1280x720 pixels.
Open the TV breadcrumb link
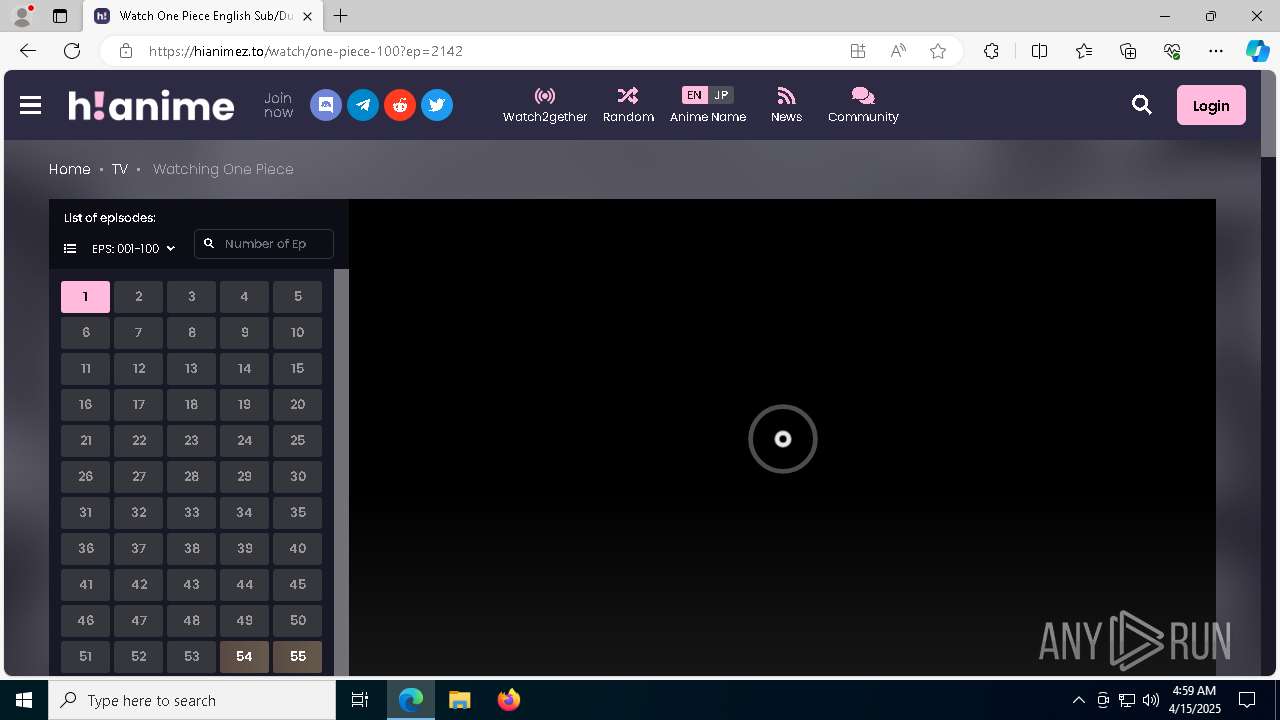[119, 169]
